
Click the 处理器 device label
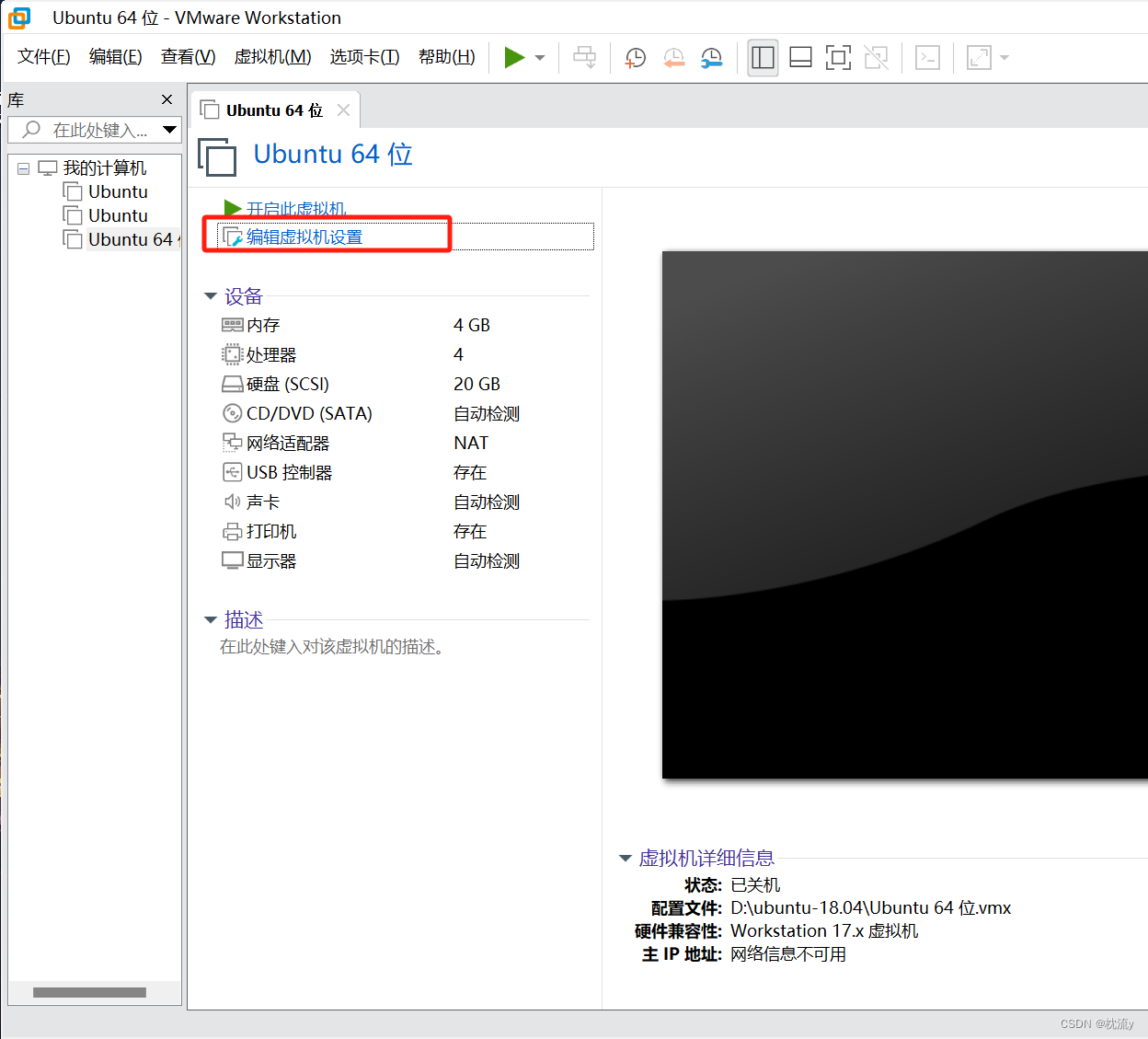[271, 354]
